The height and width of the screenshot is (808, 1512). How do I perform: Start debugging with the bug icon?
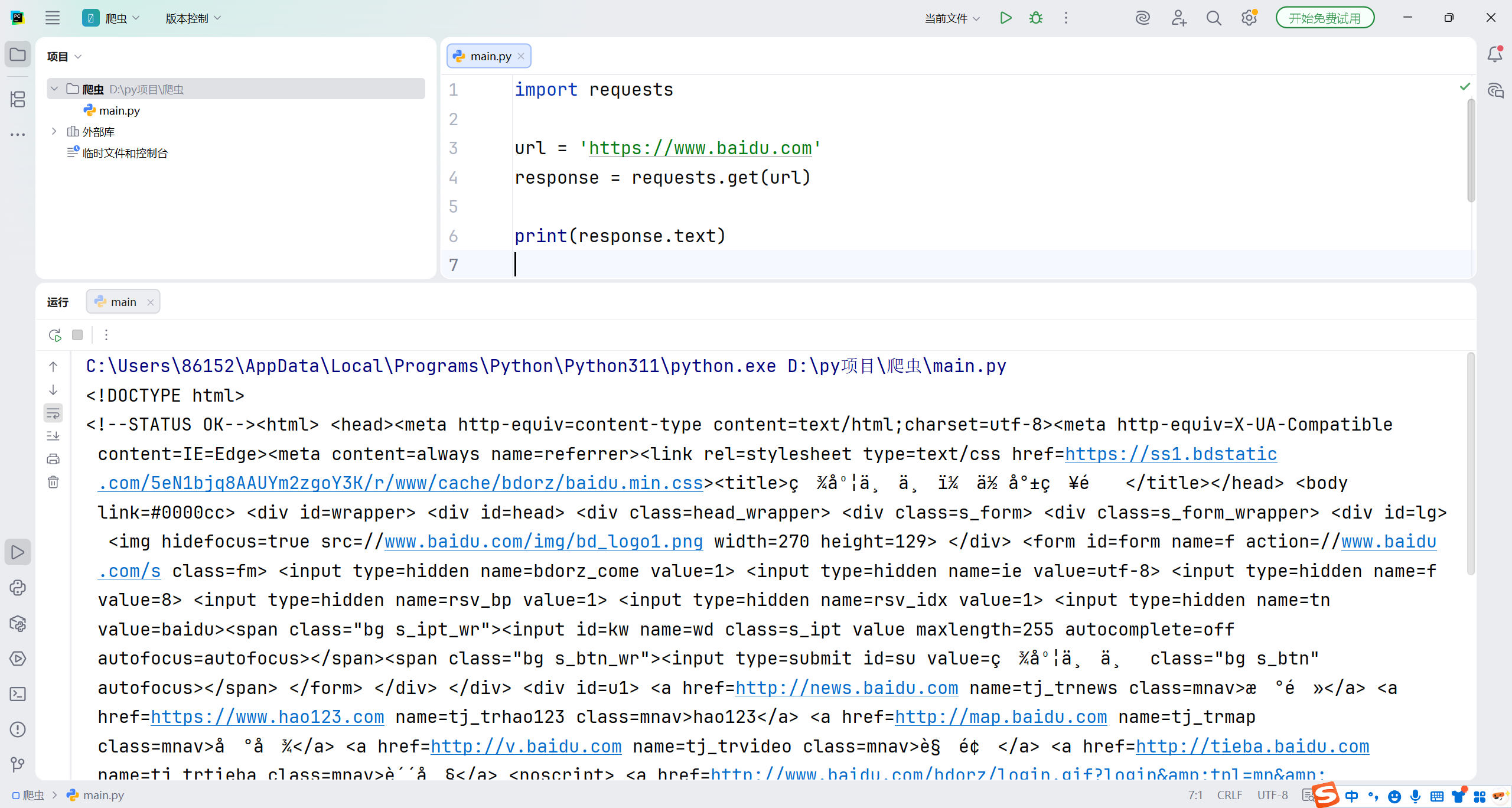pos(1036,18)
